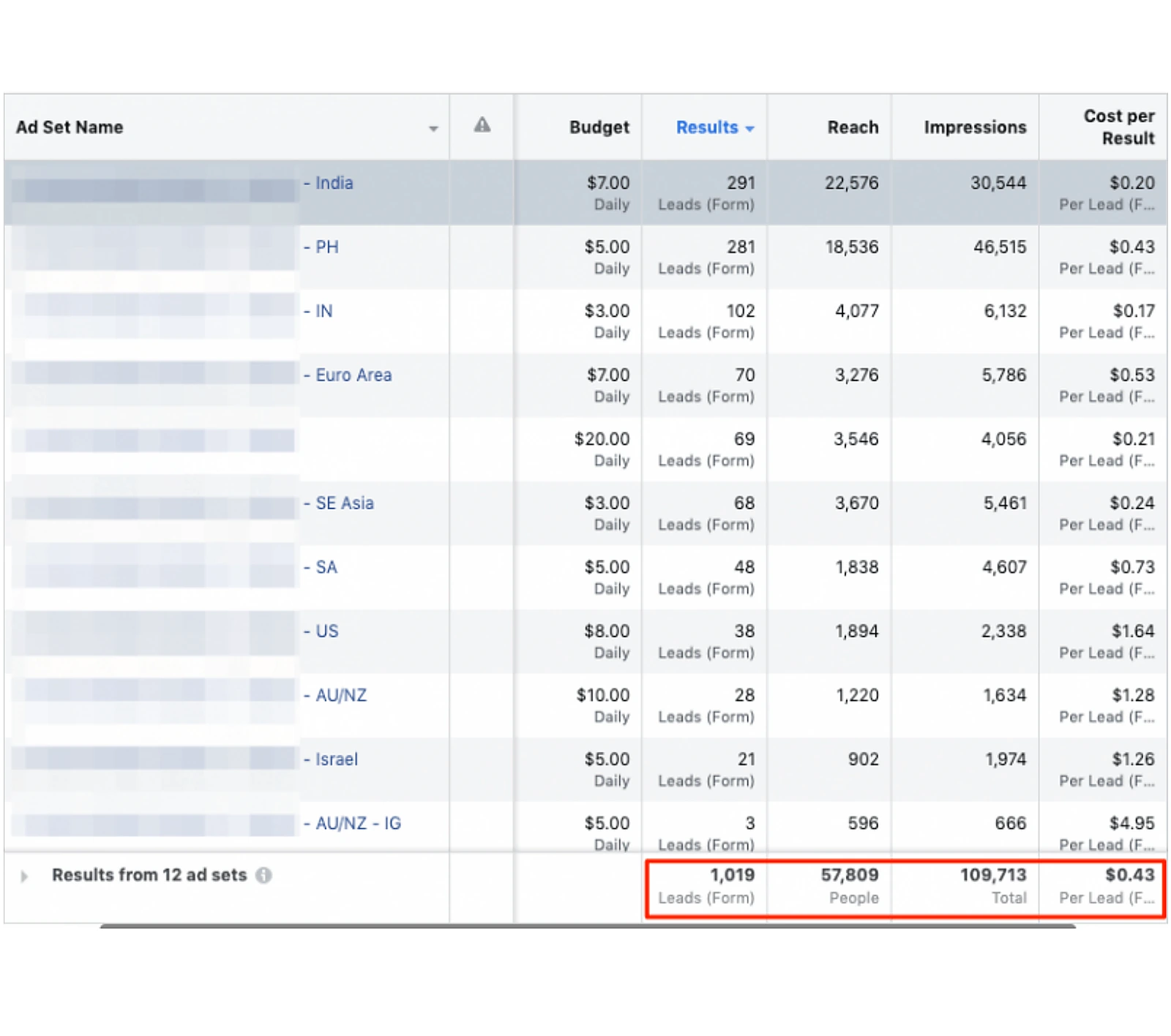Click the 1,019 total leads value
Viewport: 1171px width, 1036px height.
pos(732,875)
